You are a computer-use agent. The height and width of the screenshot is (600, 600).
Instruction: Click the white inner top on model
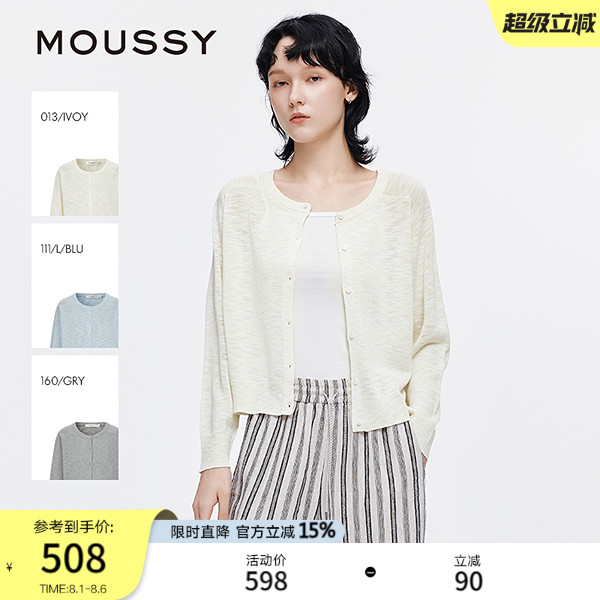point(321,297)
